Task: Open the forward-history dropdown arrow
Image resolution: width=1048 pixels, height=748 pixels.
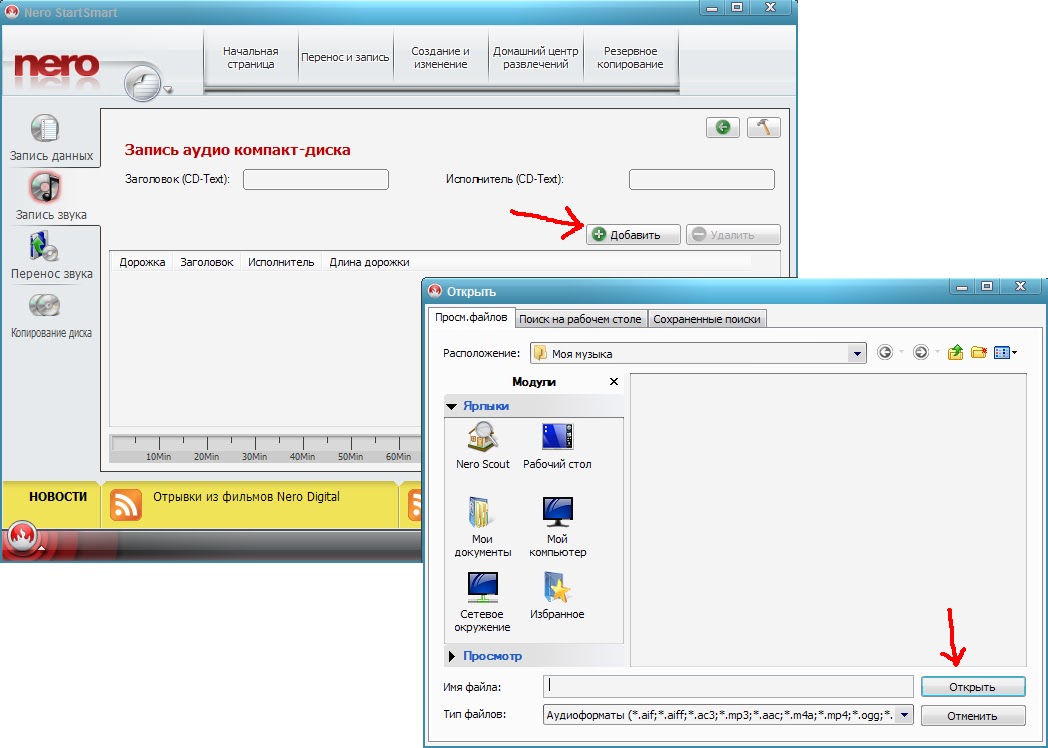Action: [x=937, y=352]
